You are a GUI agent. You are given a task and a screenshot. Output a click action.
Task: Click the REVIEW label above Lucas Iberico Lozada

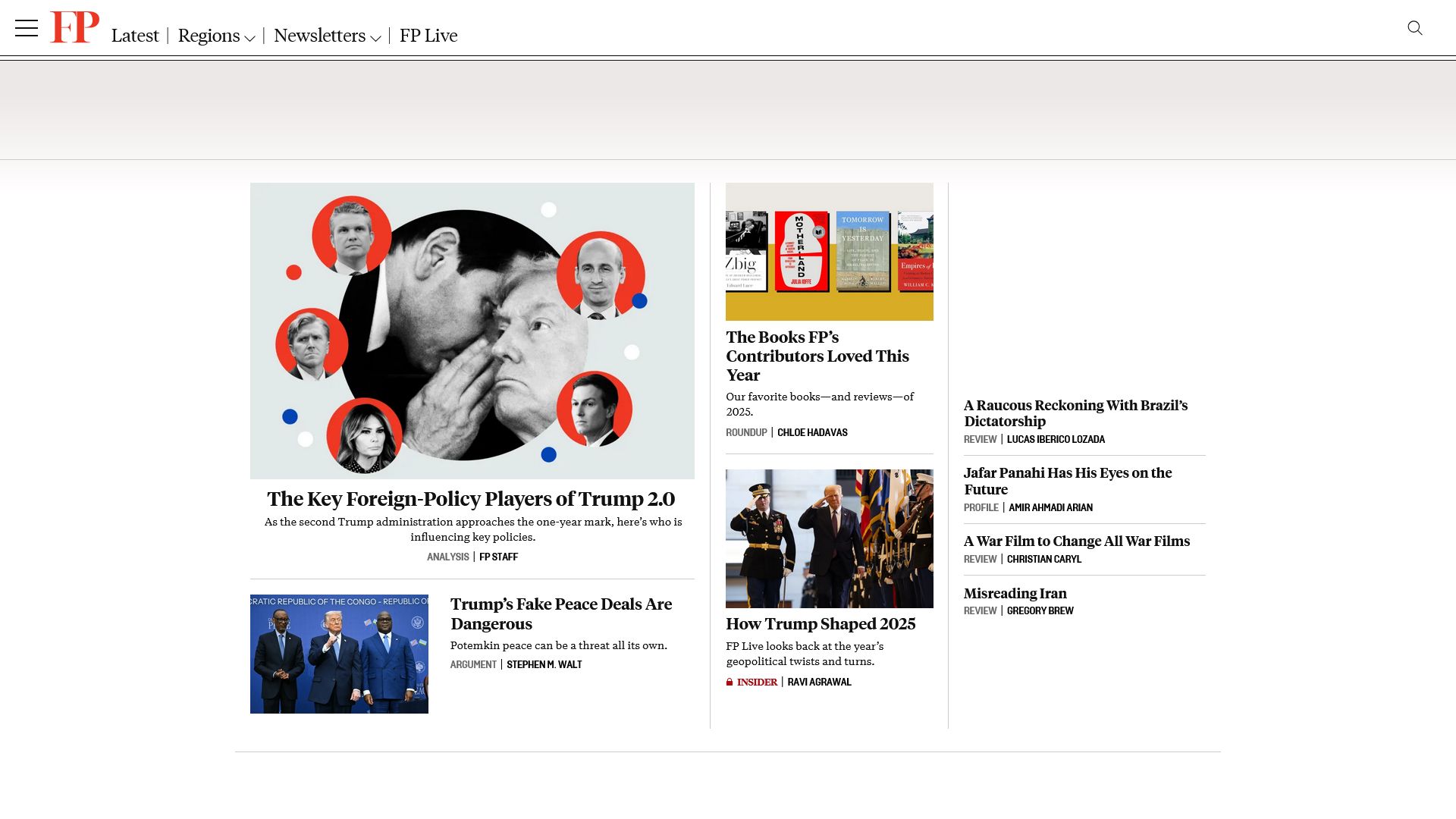coord(981,439)
